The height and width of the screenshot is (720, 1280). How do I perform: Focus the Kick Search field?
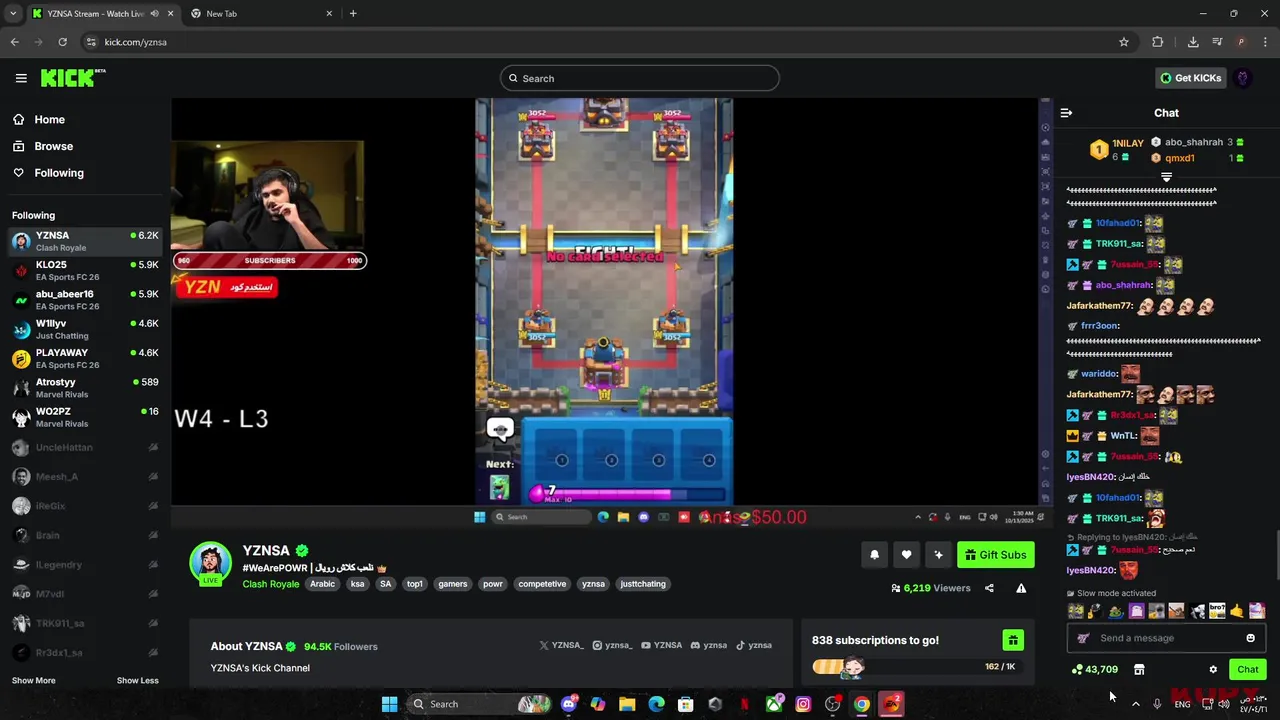pyautogui.click(x=640, y=78)
